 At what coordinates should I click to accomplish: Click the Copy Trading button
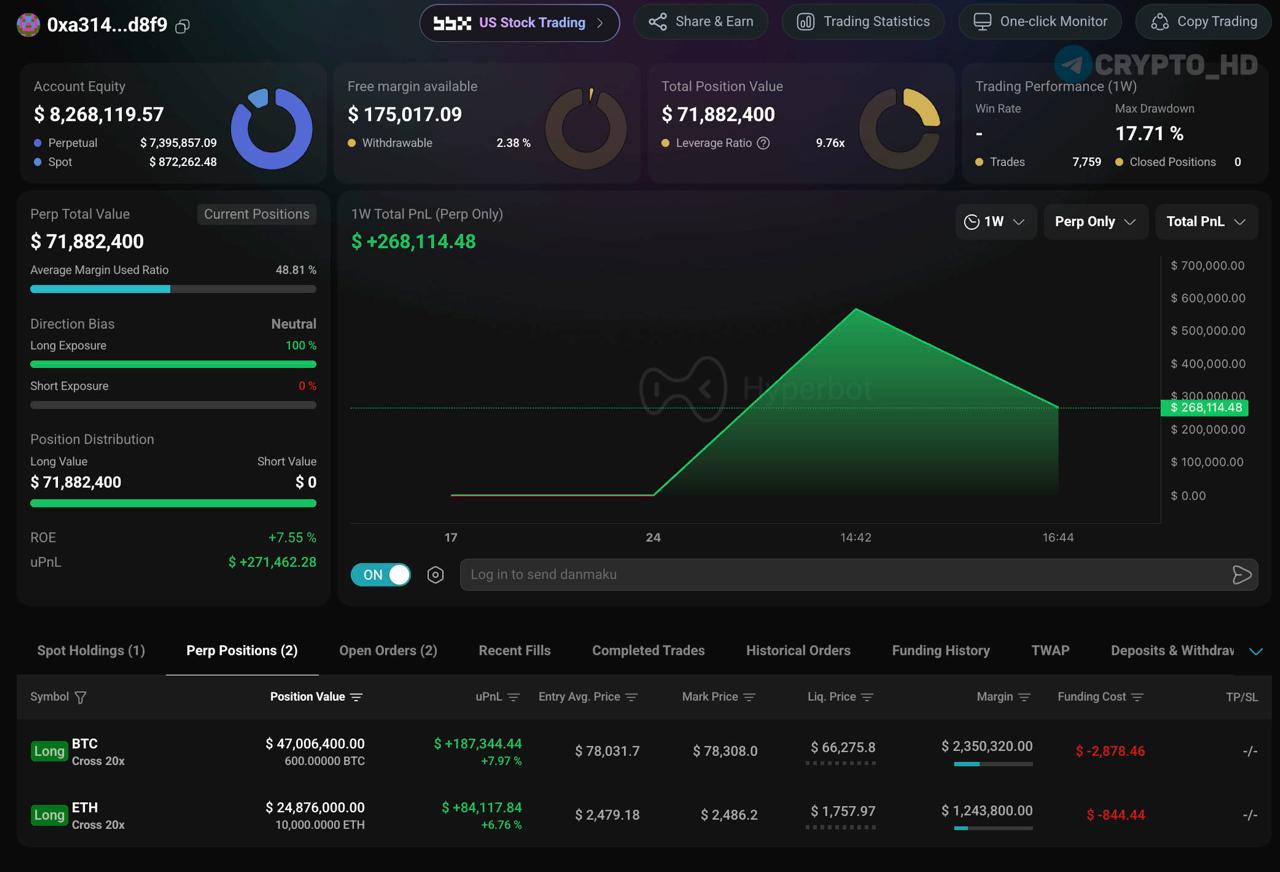coord(1203,22)
